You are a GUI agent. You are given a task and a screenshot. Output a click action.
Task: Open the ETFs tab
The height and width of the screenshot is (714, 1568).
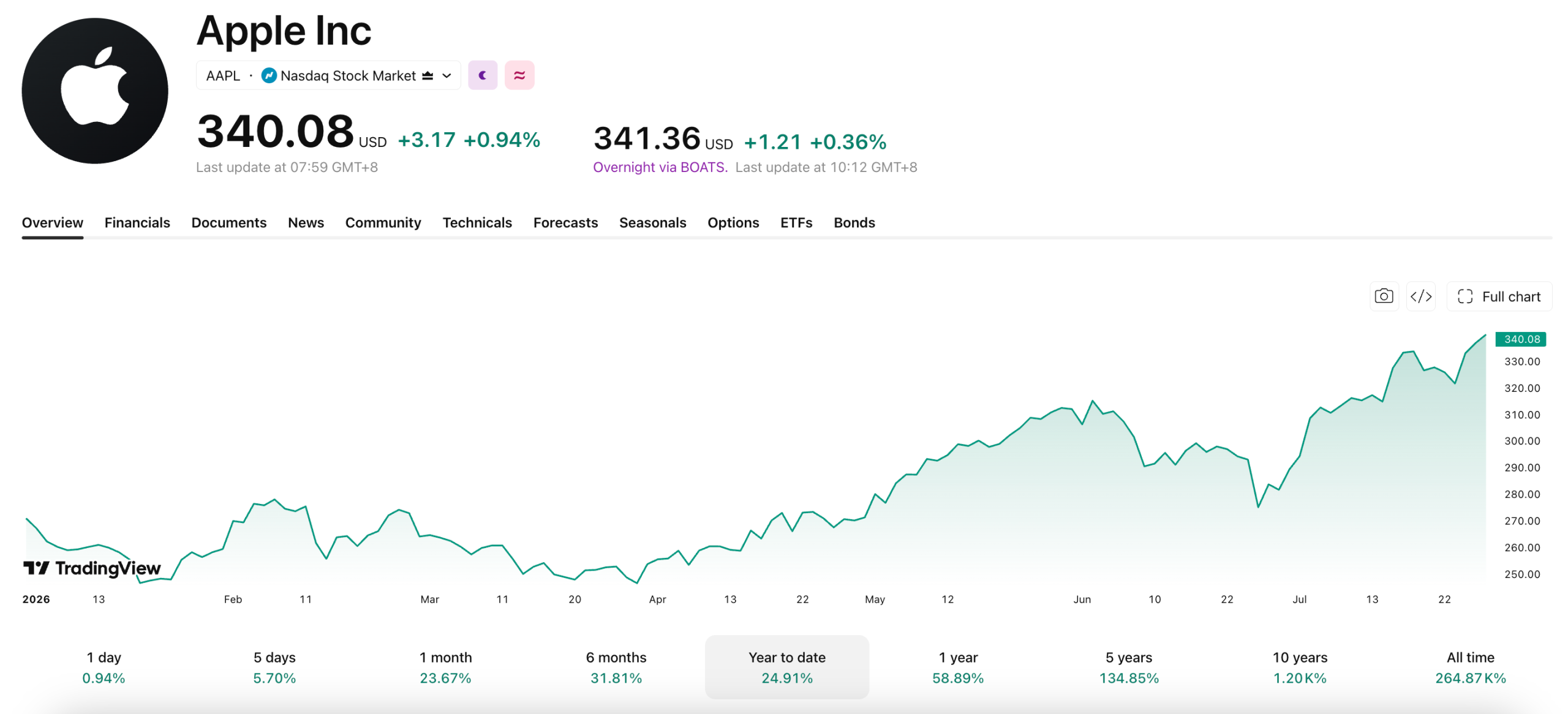(796, 222)
